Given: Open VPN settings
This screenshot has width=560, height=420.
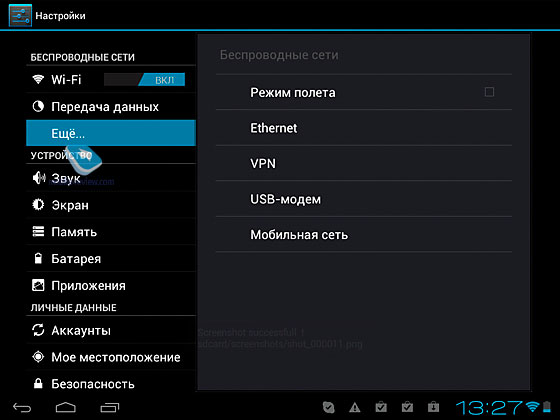Looking at the screenshot, I should coord(364,163).
